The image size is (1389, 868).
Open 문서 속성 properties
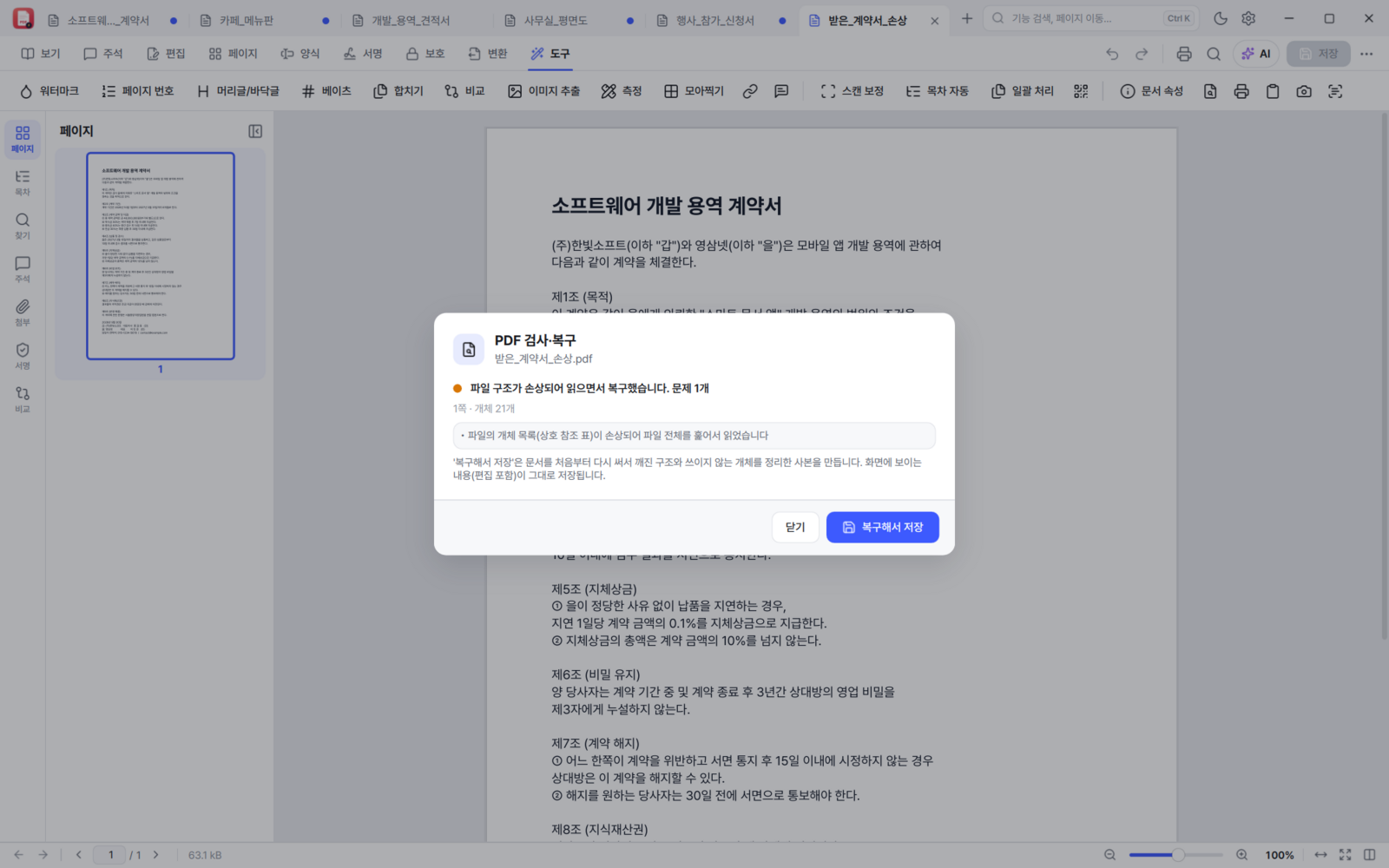coord(1152,91)
